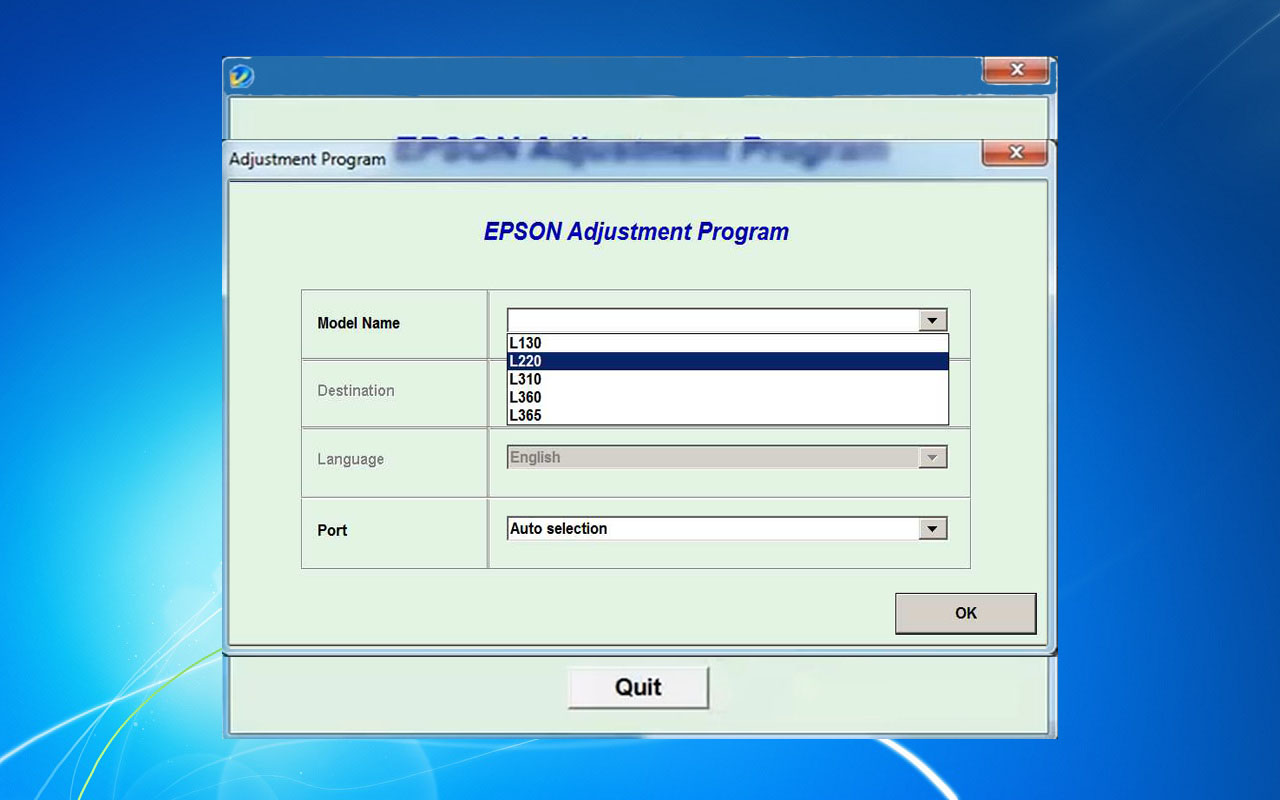This screenshot has width=1280, height=800.
Task: Close the Adjustment Program dialog
Action: click(1015, 153)
